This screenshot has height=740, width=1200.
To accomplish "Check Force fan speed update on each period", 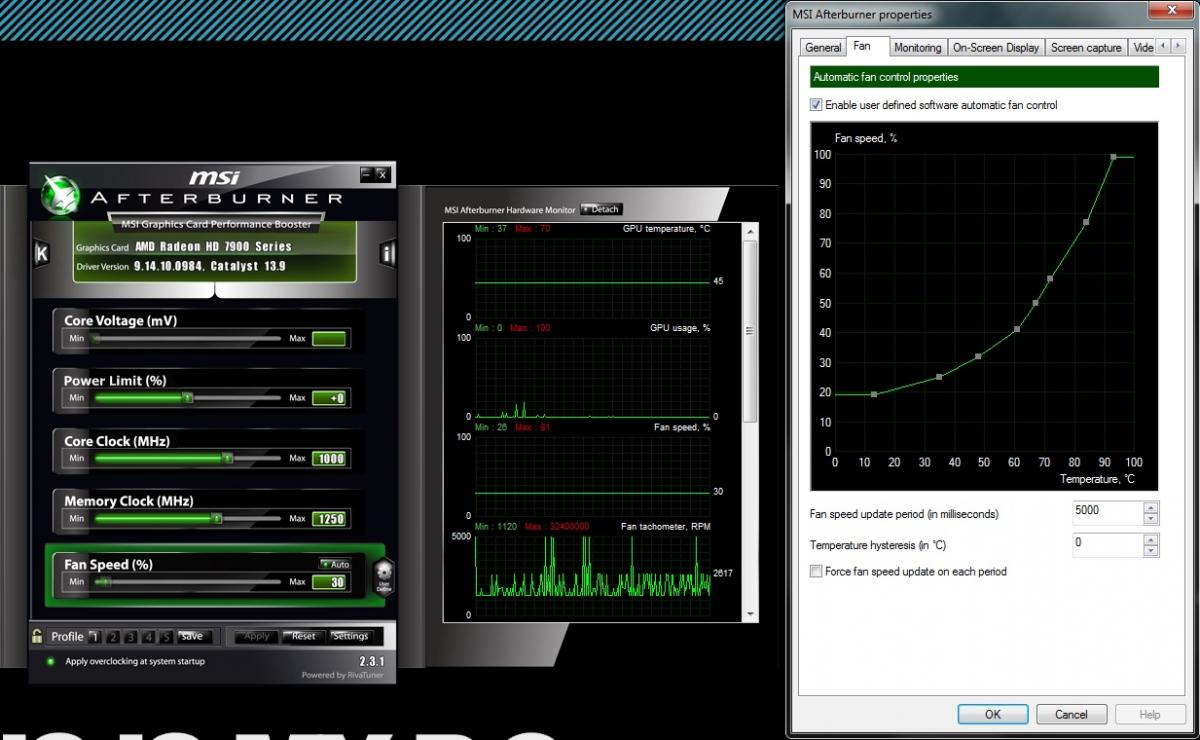I will click(816, 572).
